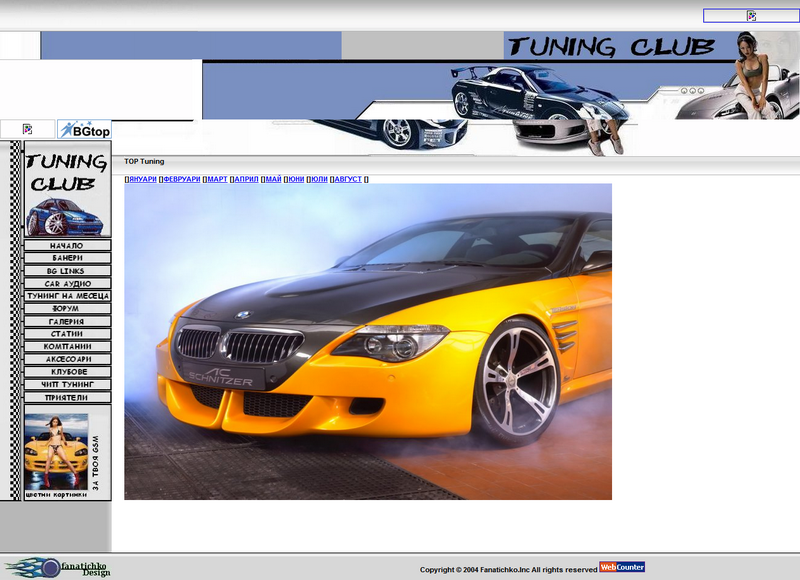Click the orange BMW AC Schnitzer photo
800x580 pixels.
point(368,342)
